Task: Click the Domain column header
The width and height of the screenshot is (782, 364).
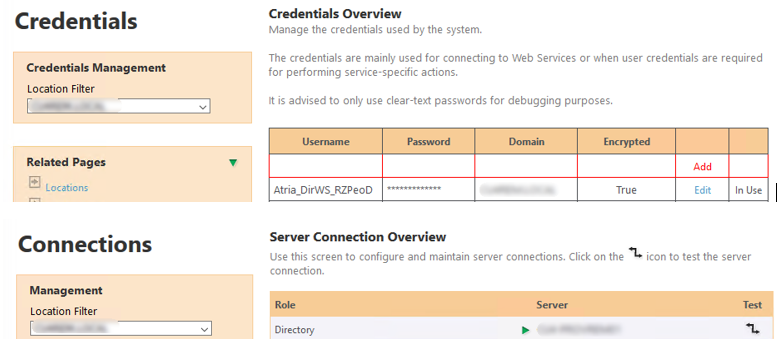Action: pos(526,141)
